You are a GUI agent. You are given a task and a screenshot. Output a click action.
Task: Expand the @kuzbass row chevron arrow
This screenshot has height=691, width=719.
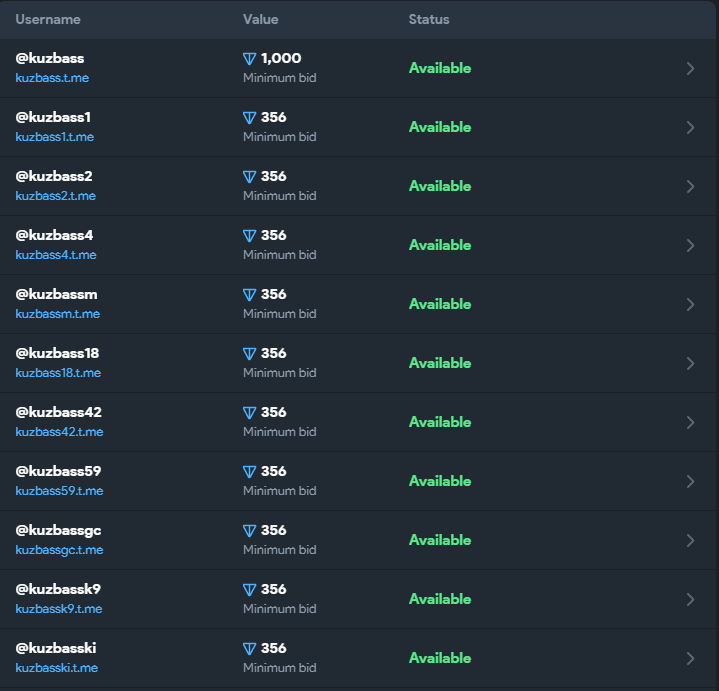(x=691, y=68)
